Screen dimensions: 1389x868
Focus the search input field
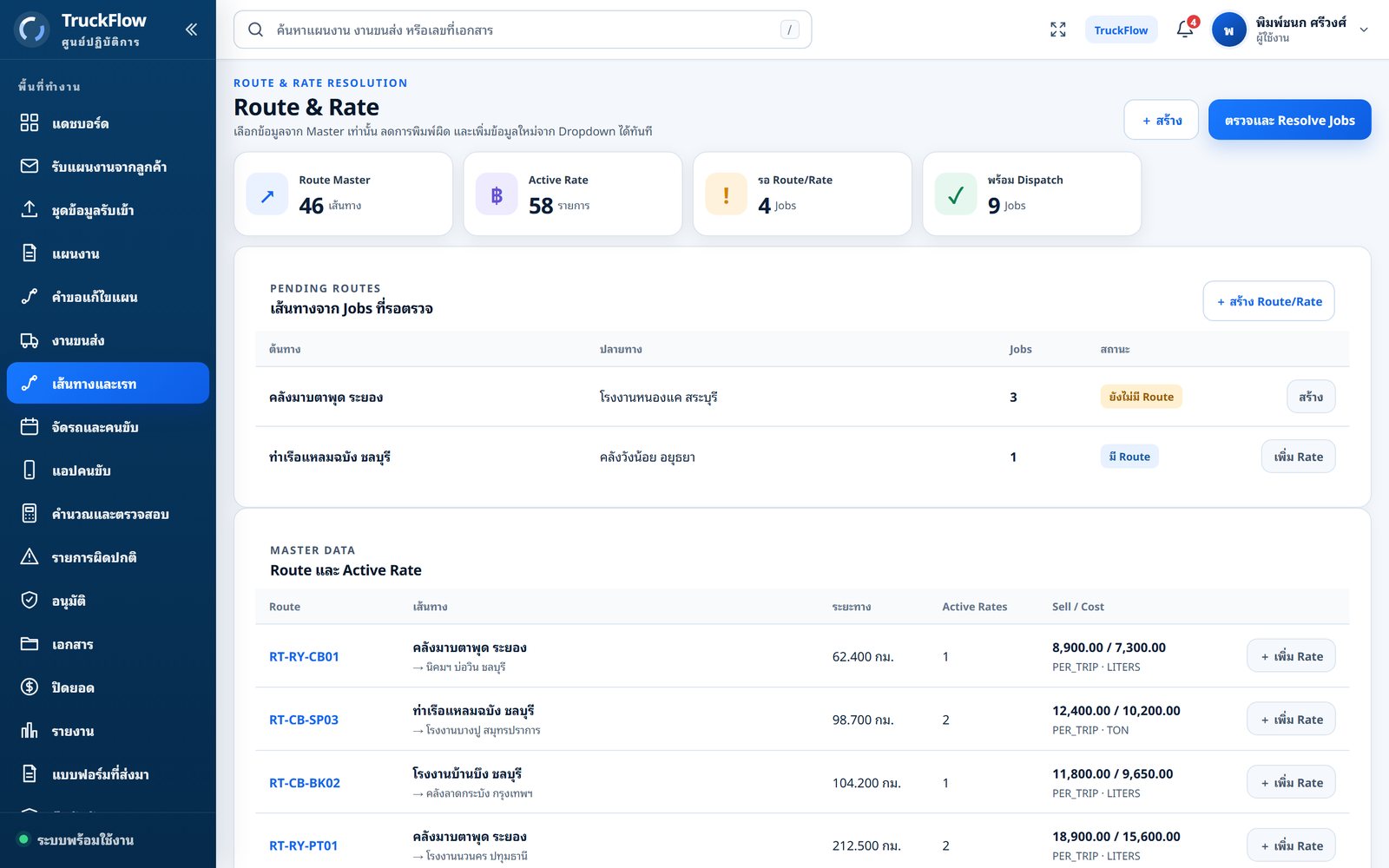click(x=523, y=30)
